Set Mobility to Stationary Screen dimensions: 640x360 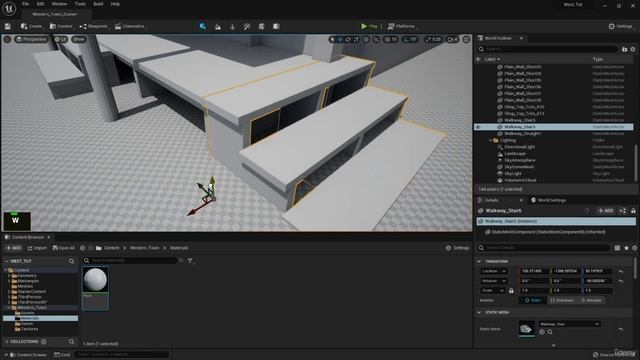(x=562, y=300)
